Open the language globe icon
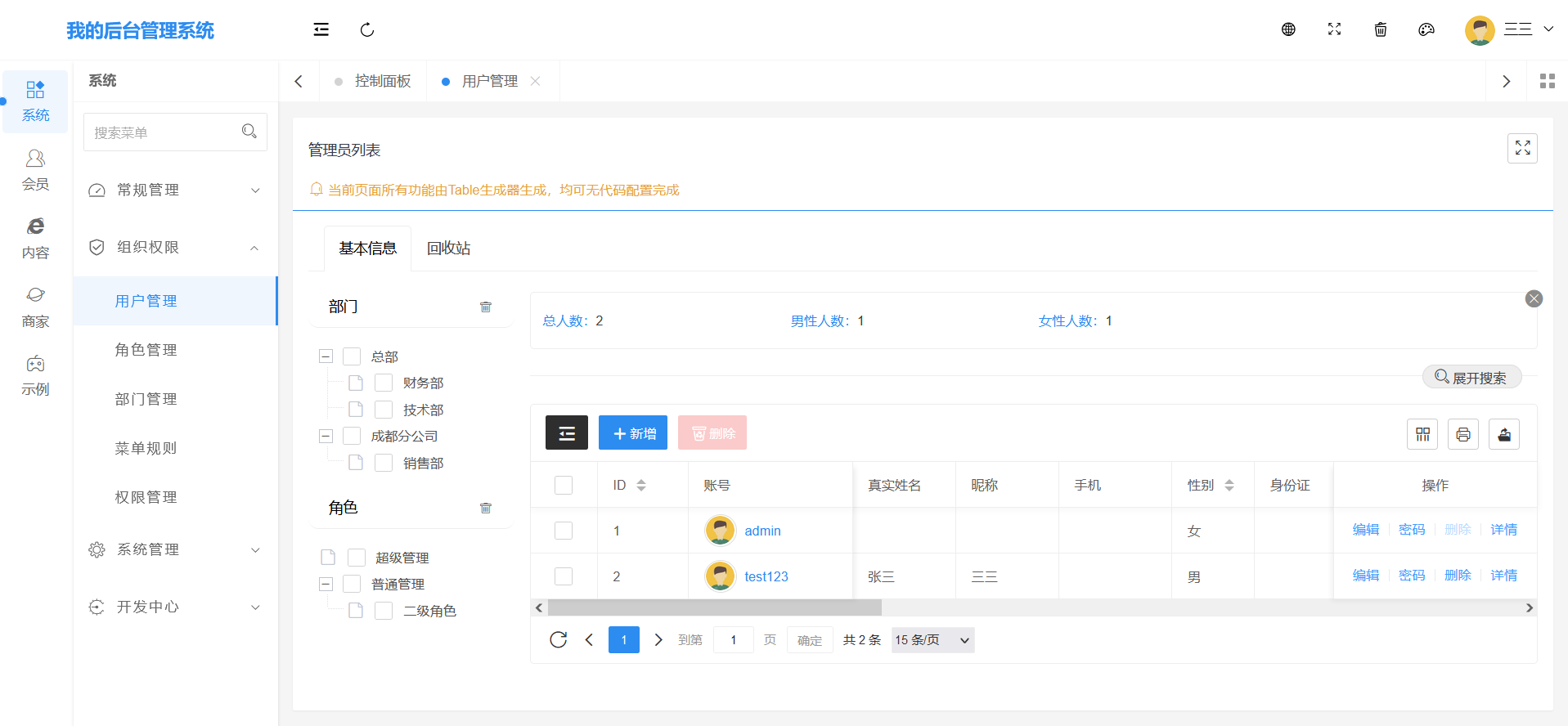1568x726 pixels. pos(1288,29)
